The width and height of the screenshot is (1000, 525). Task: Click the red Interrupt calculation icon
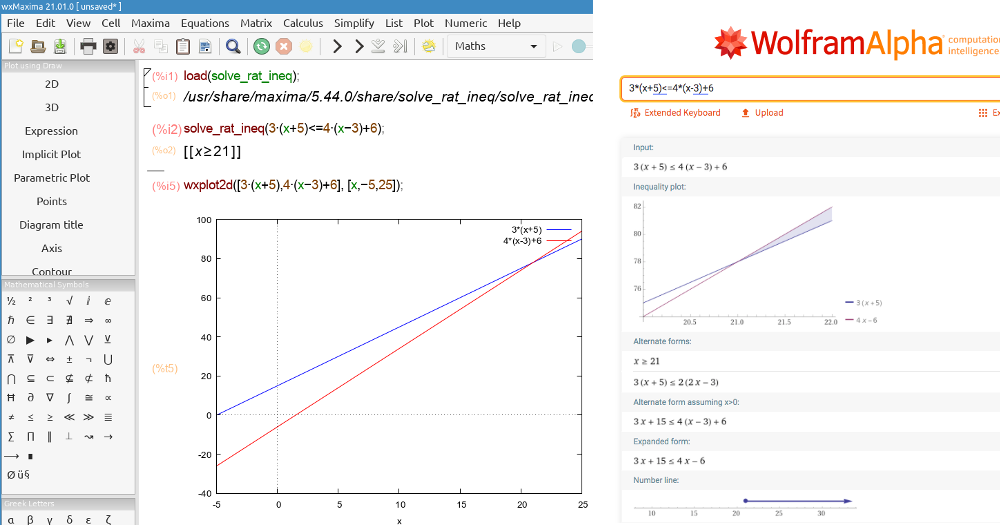pos(284,46)
